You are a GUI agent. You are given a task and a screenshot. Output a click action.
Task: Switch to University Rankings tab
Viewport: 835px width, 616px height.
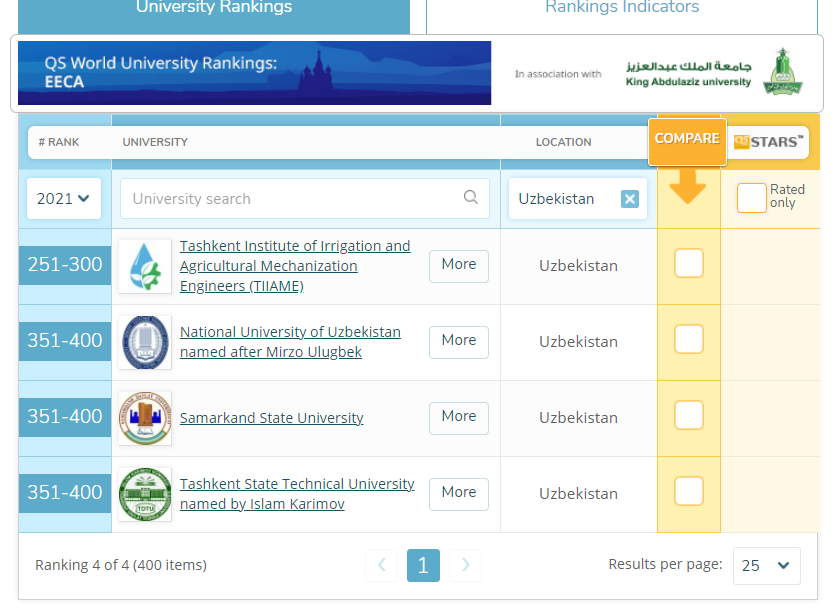click(214, 10)
